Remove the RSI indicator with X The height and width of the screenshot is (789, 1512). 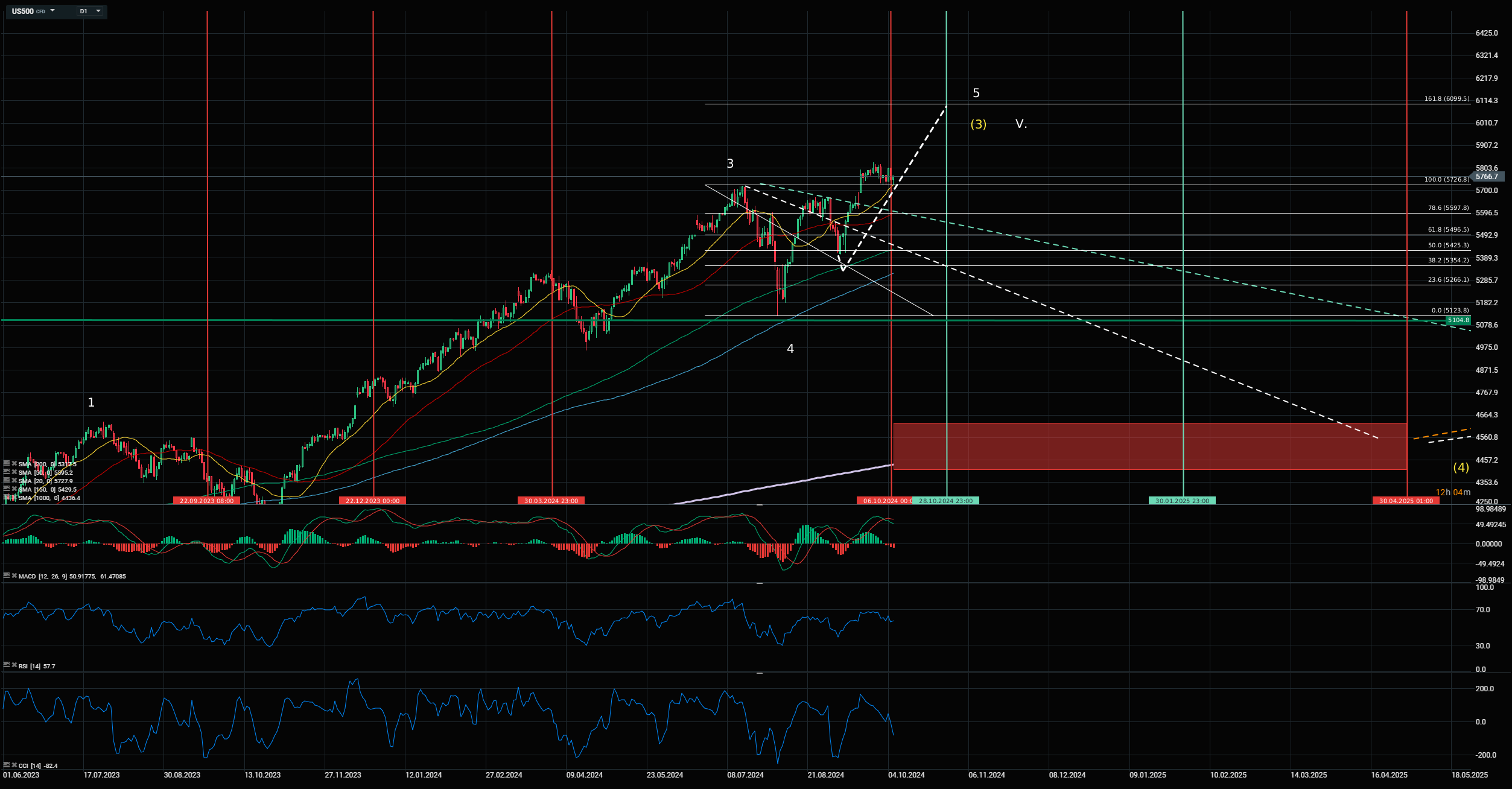click(14, 665)
